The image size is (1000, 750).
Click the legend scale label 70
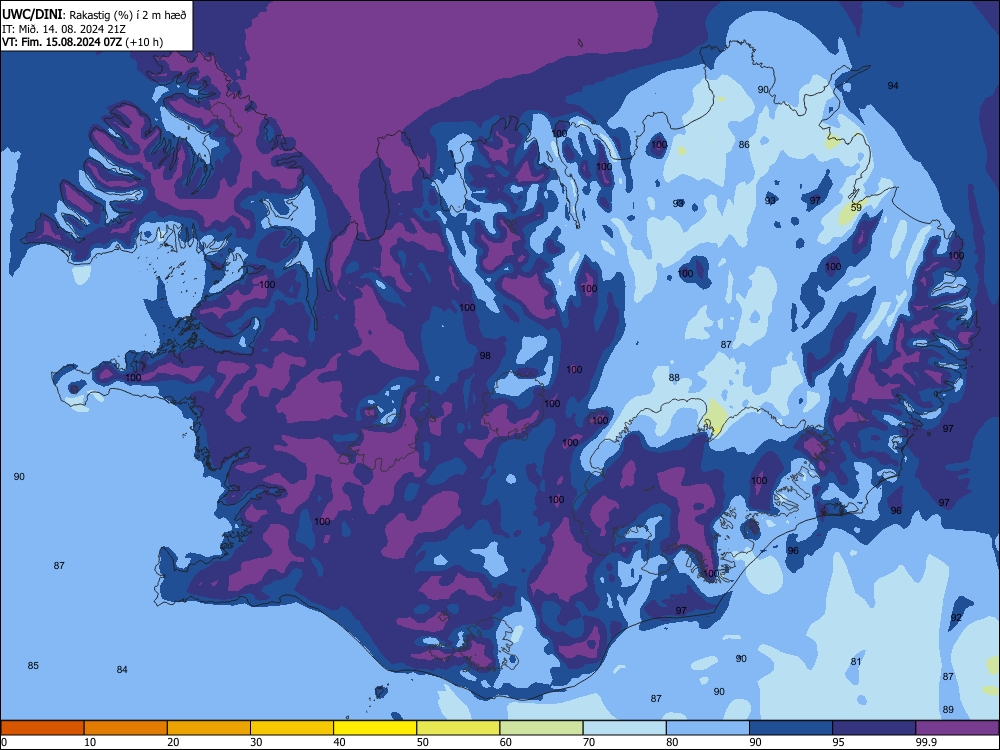coord(589,742)
